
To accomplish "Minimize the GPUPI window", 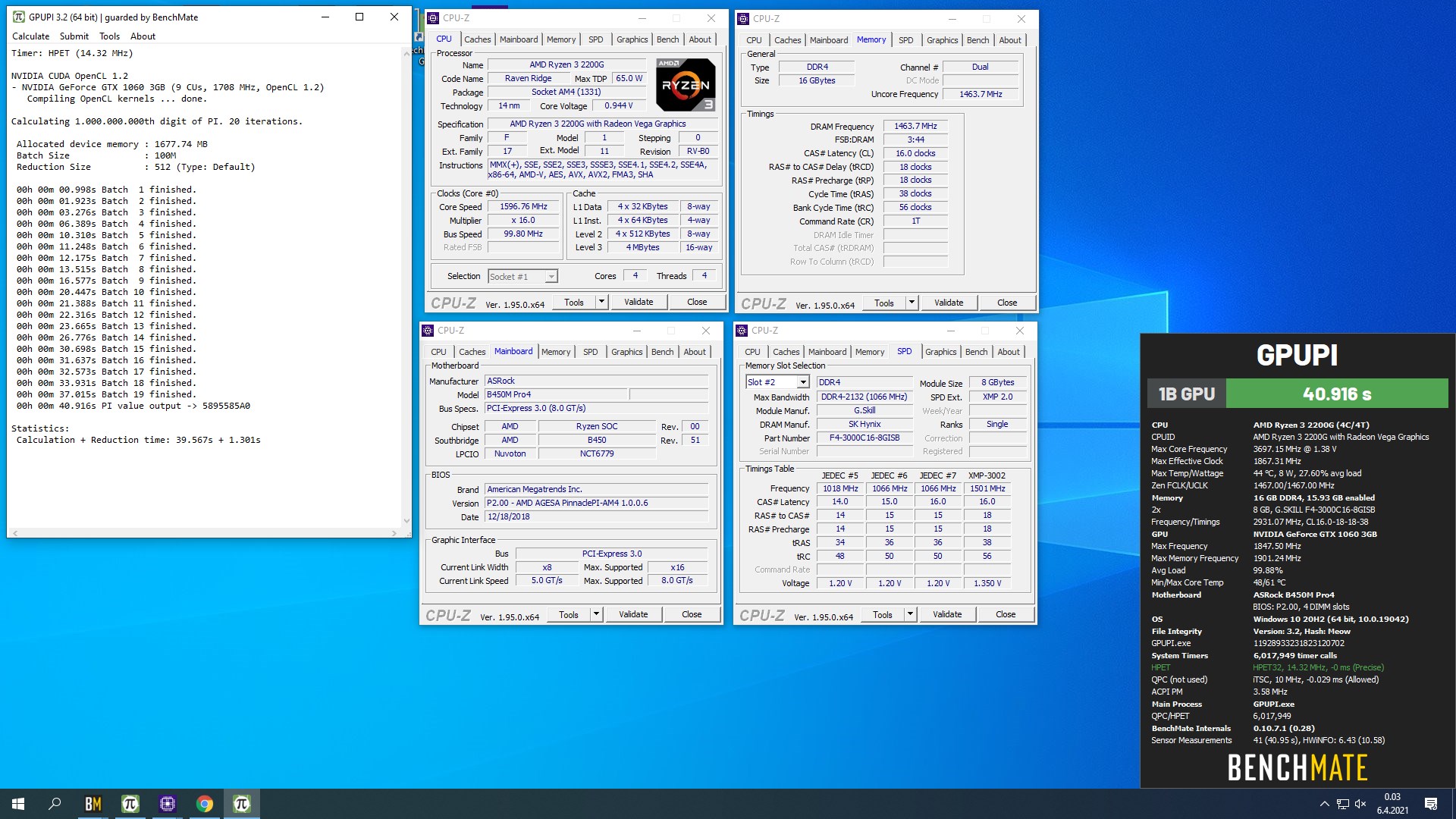I will click(325, 17).
